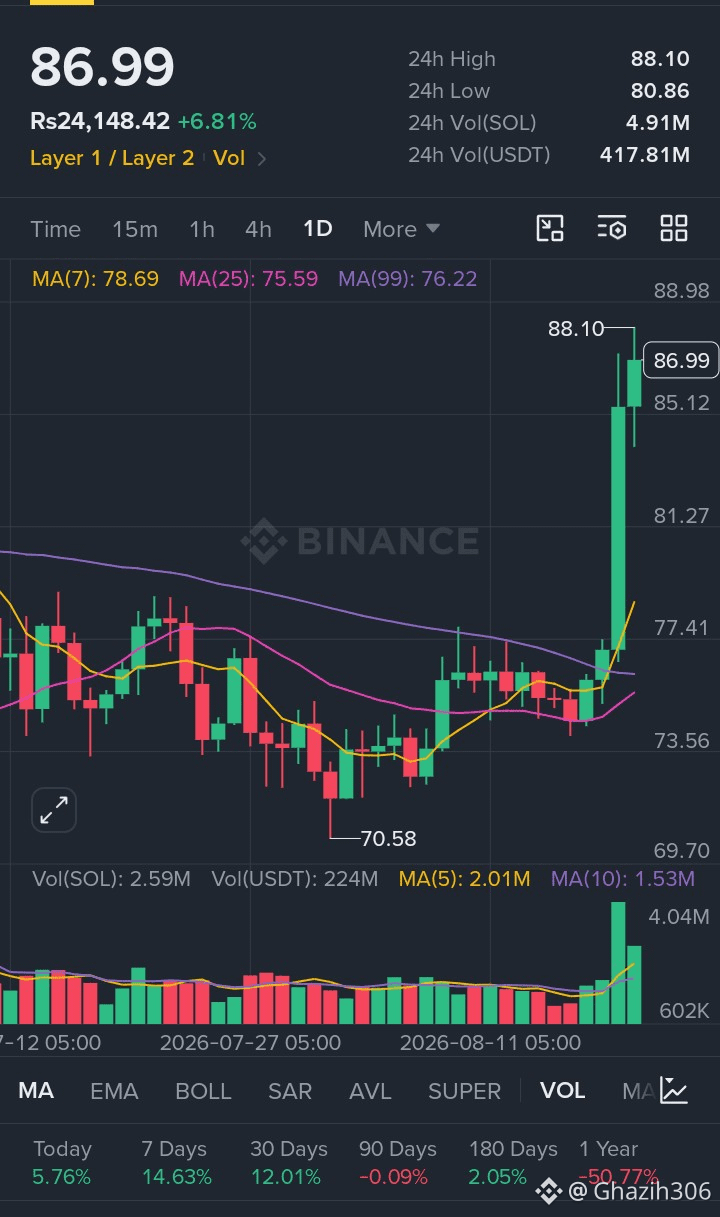Click the MA(25): 75.59 legend
This screenshot has width=720, height=1217.
(248, 279)
